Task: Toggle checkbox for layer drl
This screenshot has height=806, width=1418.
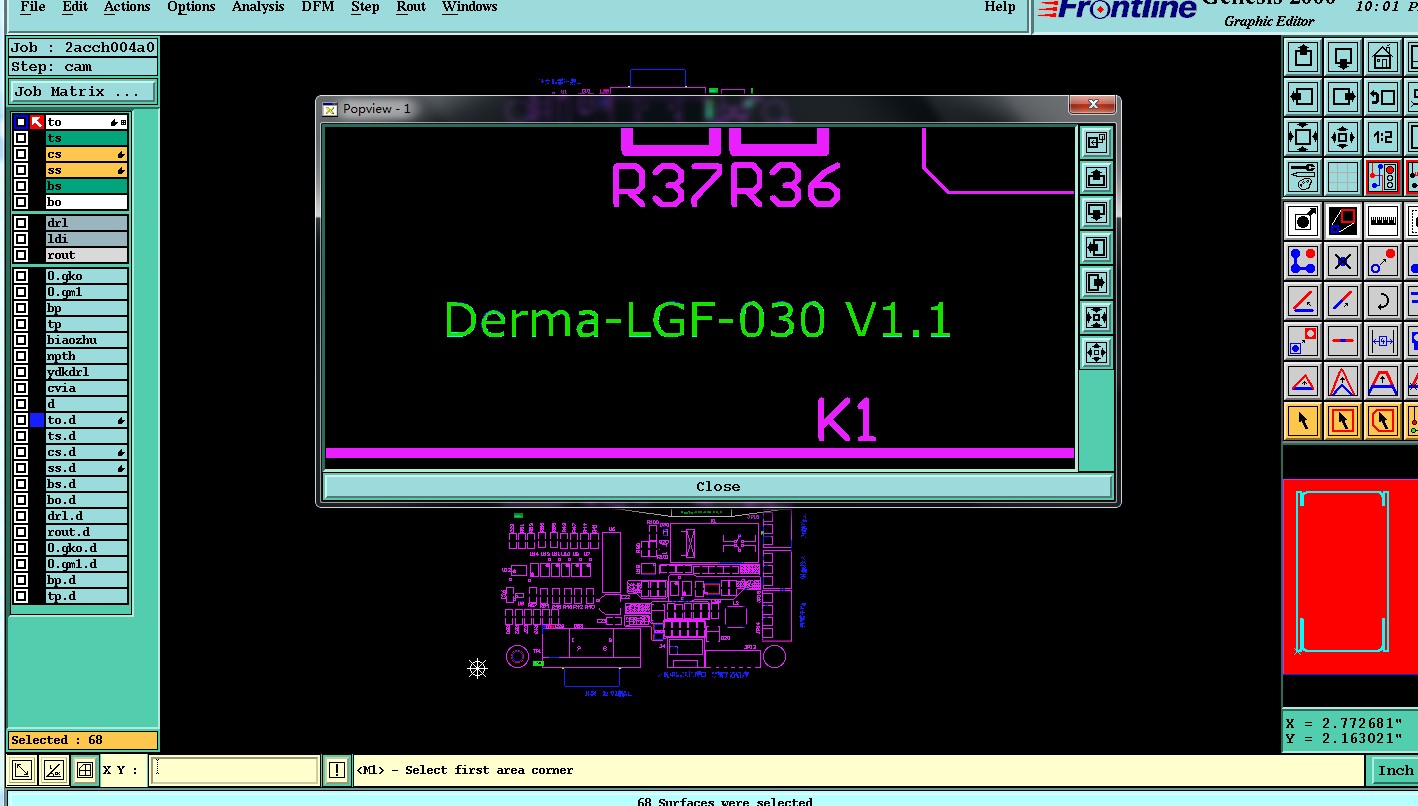Action: [21, 223]
